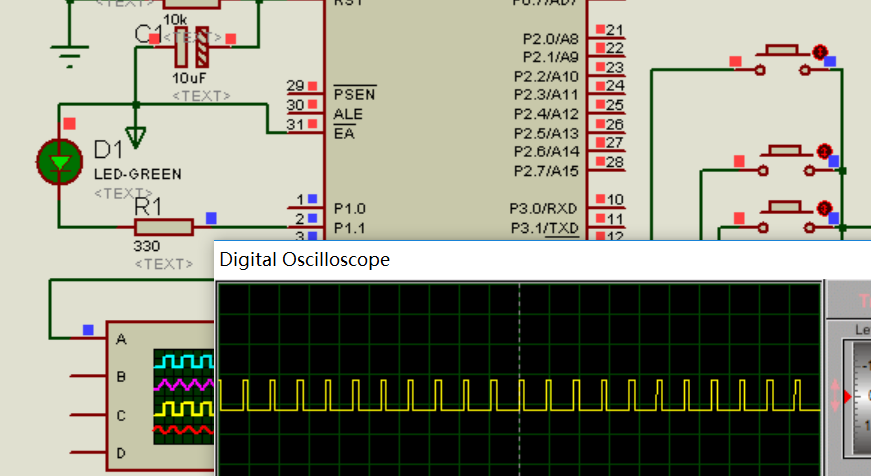Viewport: 871px width, 476px height.
Task: Click the blue state indicator at scope pin A
Action: coord(88,330)
